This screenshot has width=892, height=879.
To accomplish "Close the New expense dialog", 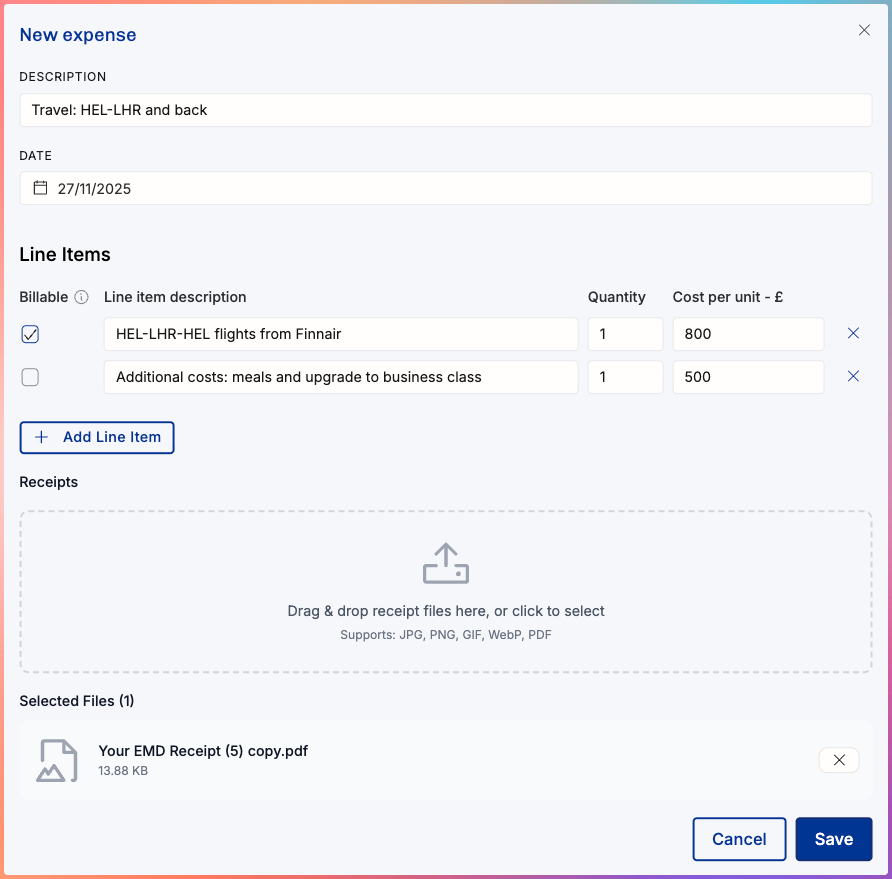I will [864, 30].
